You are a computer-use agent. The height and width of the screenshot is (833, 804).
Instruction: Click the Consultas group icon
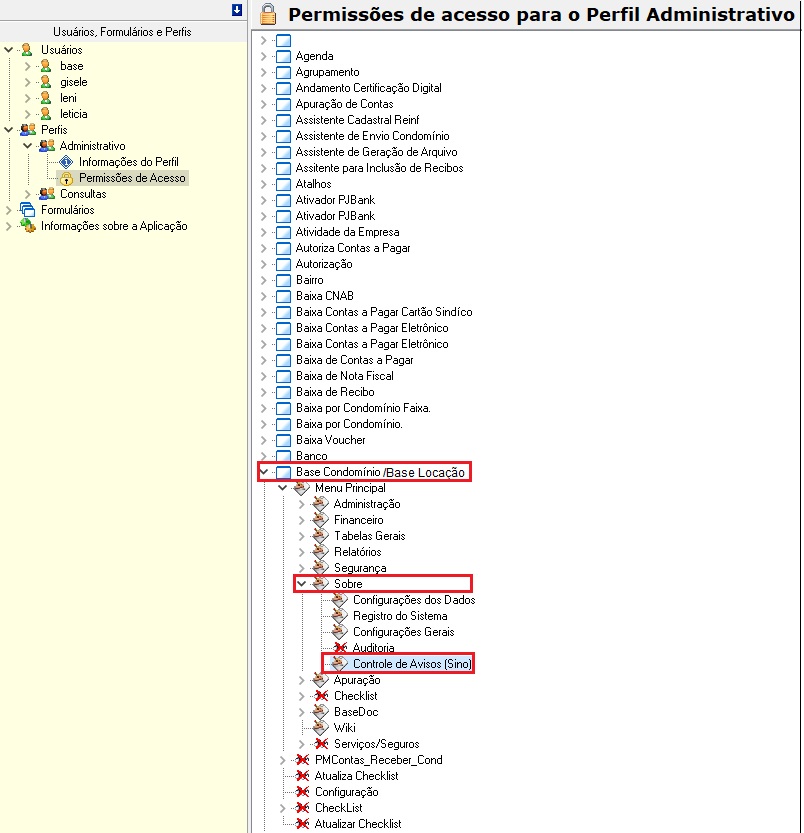pos(46,194)
